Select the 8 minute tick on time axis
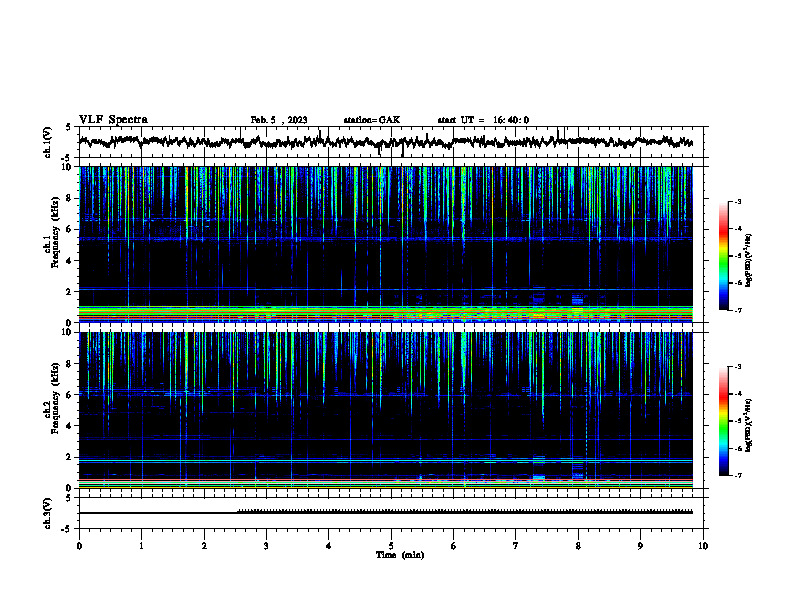This screenshot has height=612, width=792. coord(578,546)
